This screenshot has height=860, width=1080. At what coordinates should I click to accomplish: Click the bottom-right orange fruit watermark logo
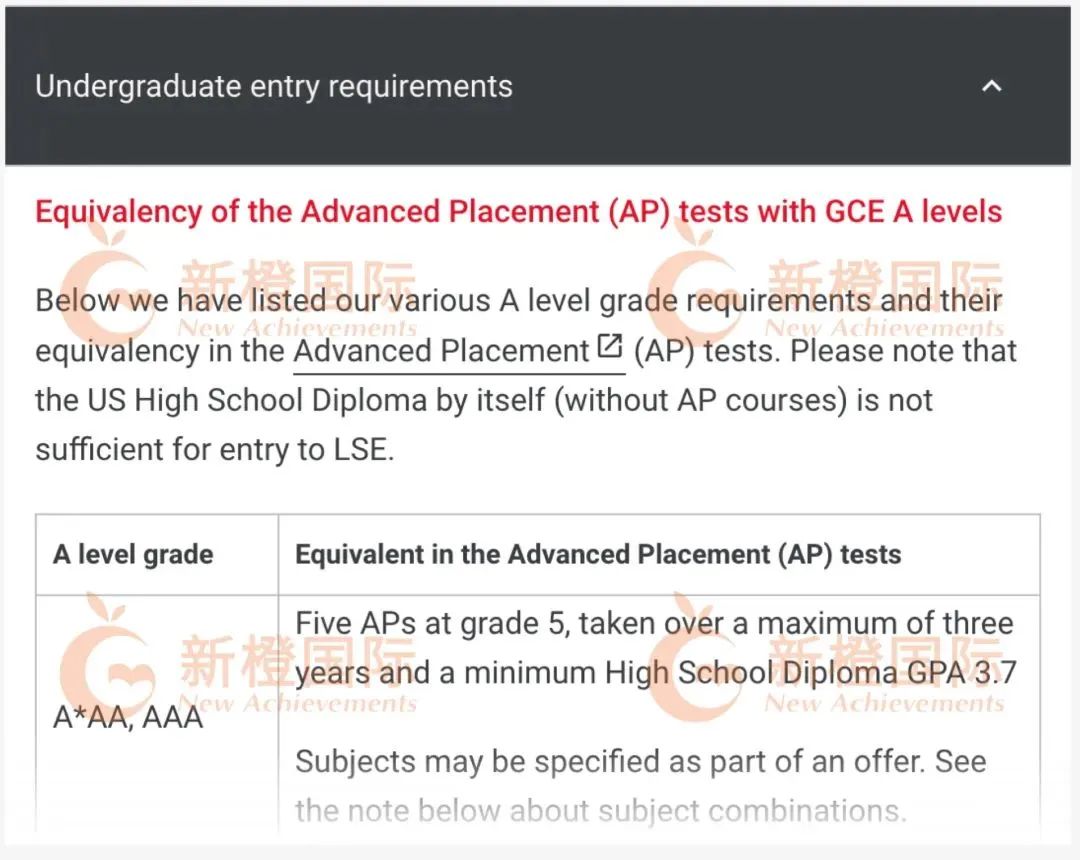pos(696,656)
